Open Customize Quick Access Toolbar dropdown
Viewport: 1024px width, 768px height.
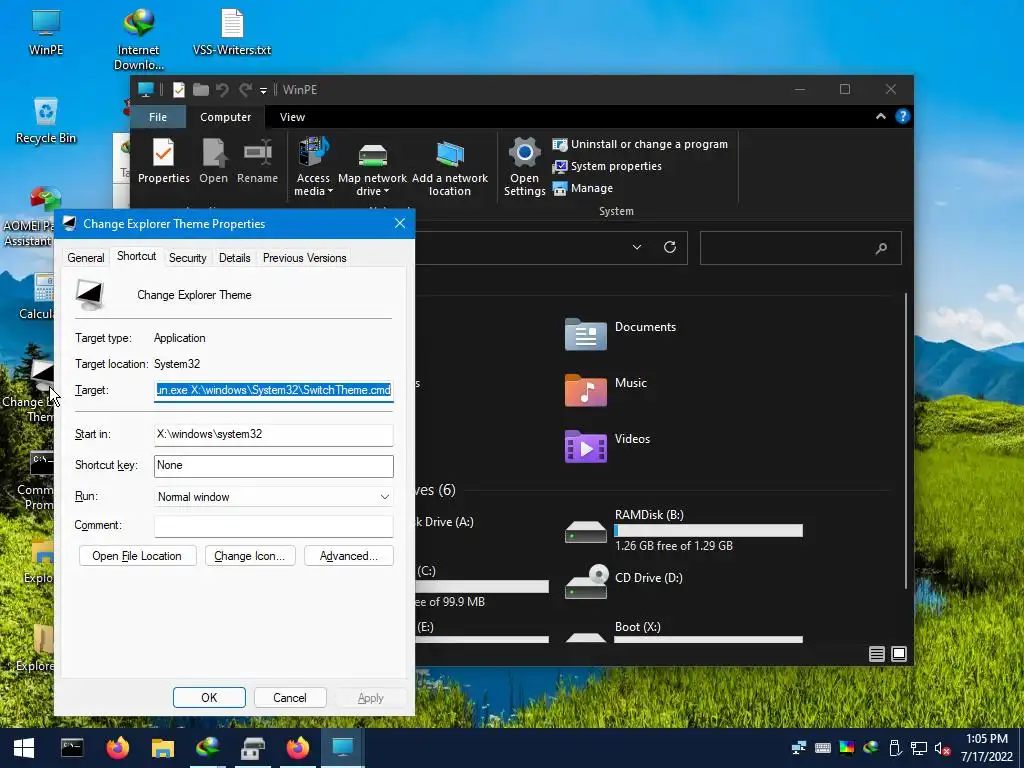tap(263, 91)
